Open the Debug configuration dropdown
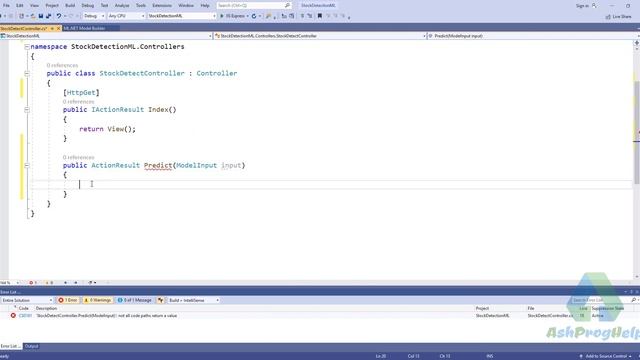The width and height of the screenshot is (640, 360). 94,16
